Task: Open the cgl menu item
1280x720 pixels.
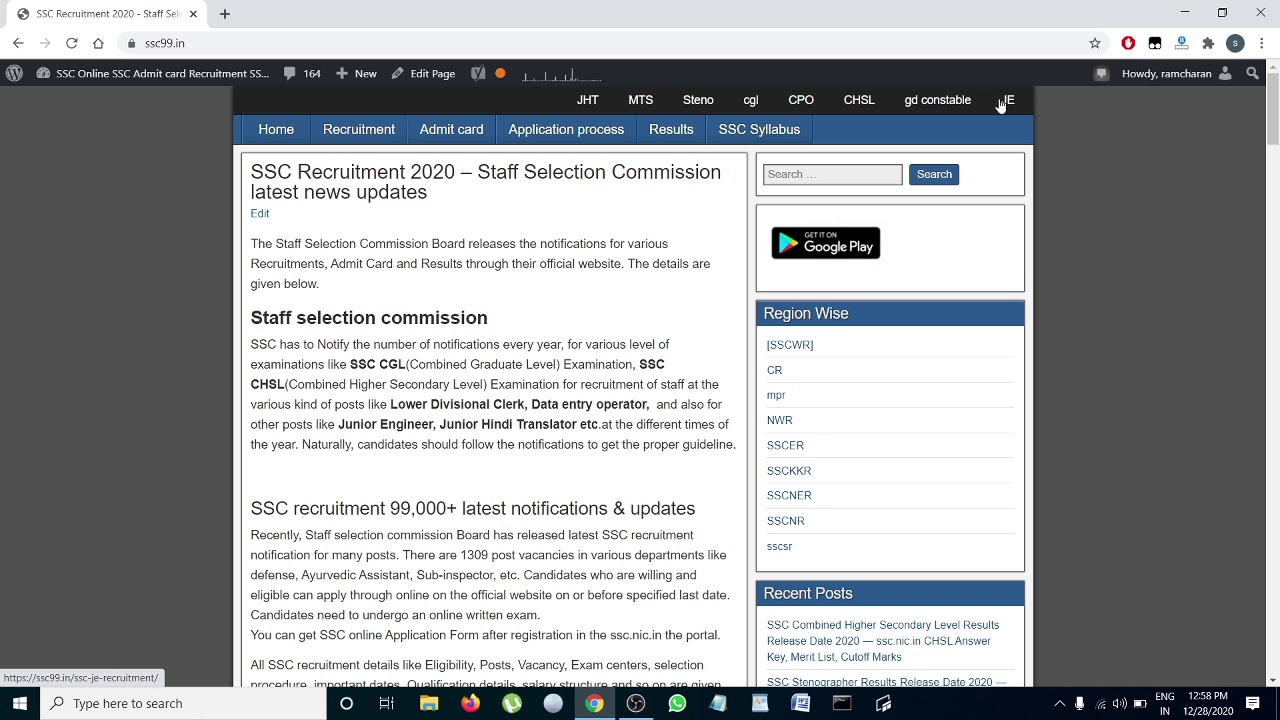Action: point(751,100)
